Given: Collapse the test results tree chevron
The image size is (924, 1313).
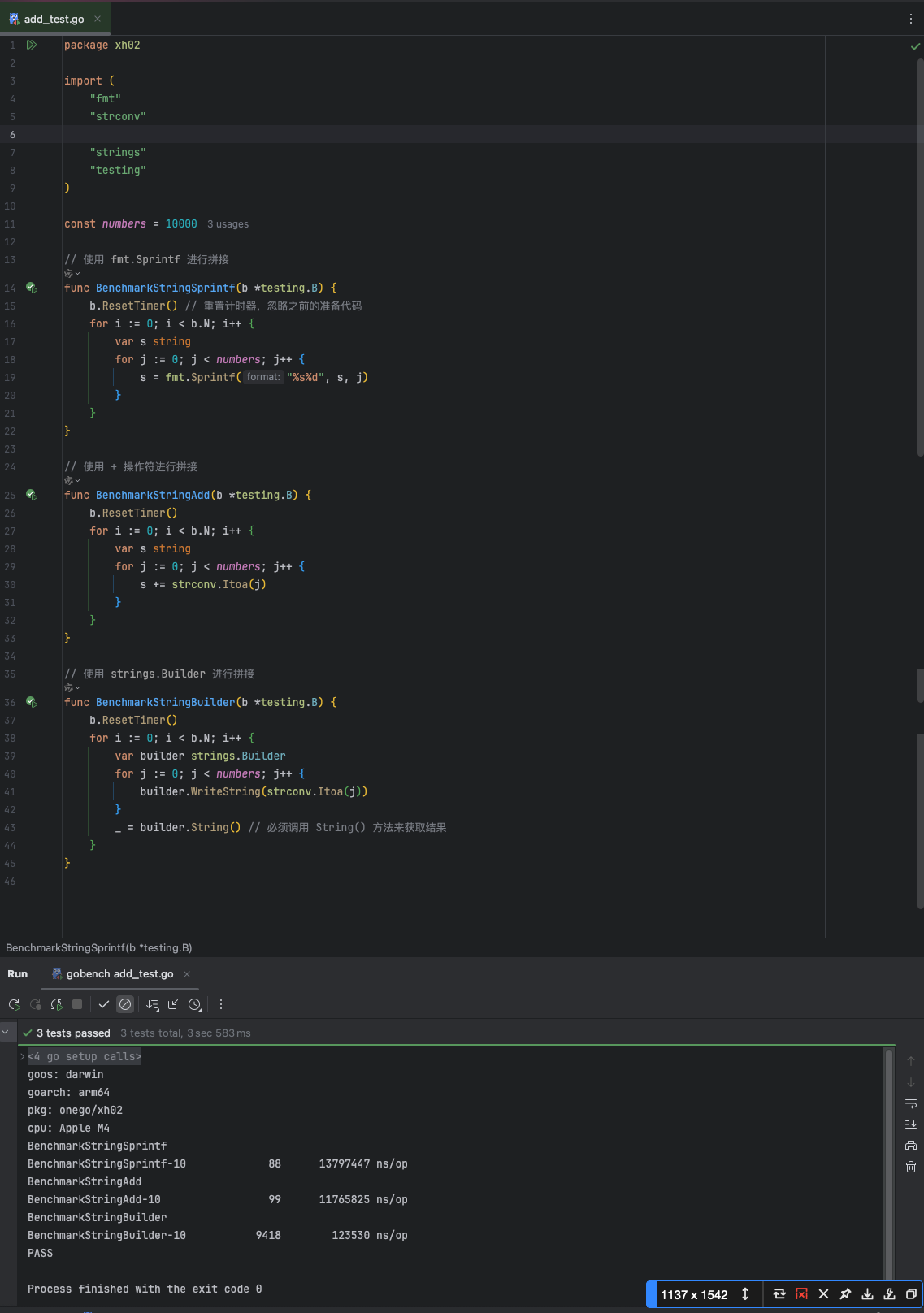Looking at the screenshot, I should point(6,1032).
